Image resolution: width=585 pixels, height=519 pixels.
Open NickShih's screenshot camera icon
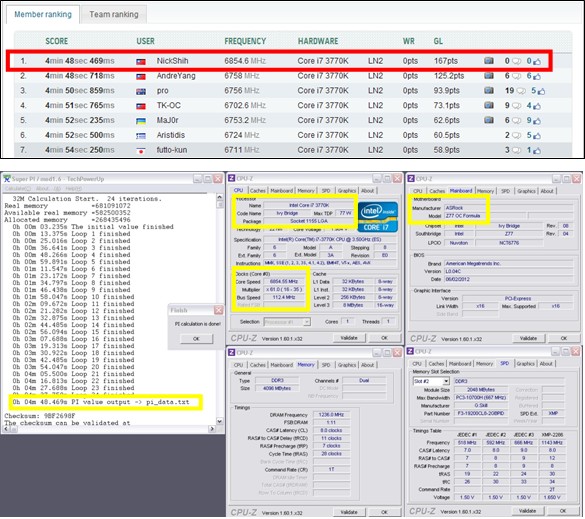point(489,60)
